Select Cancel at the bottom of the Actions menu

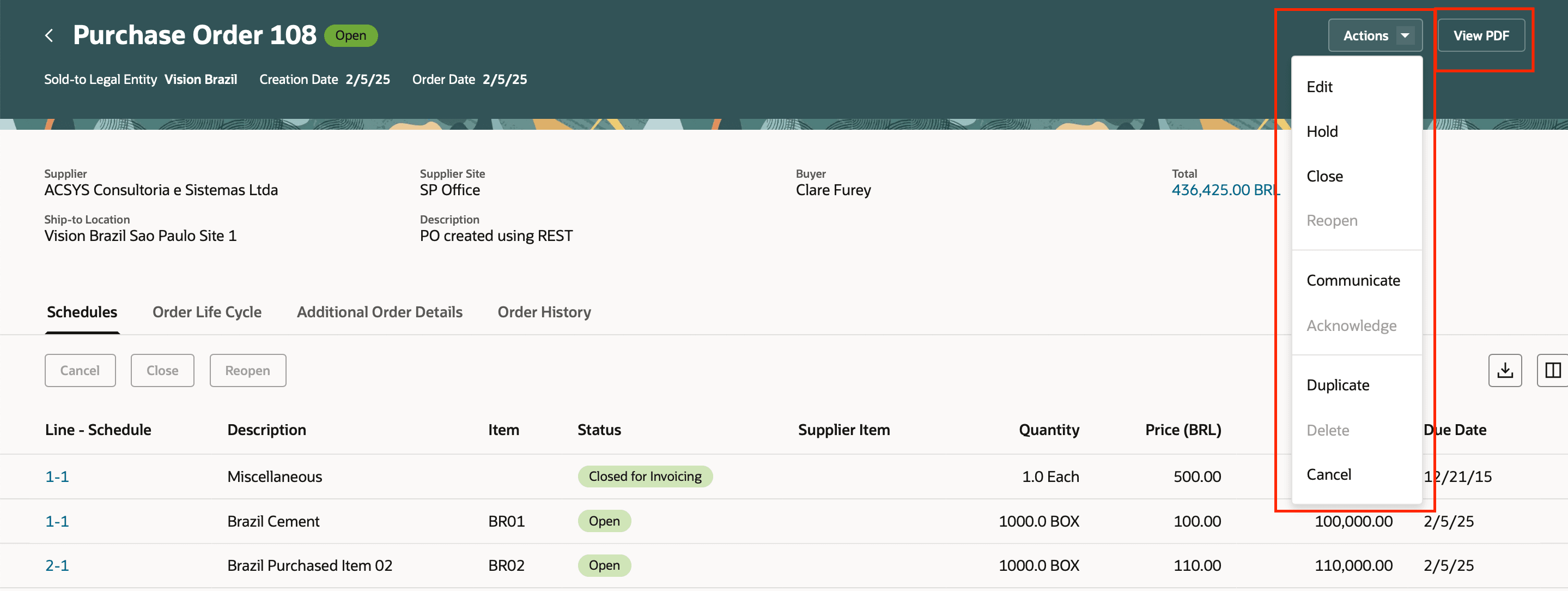click(1328, 475)
